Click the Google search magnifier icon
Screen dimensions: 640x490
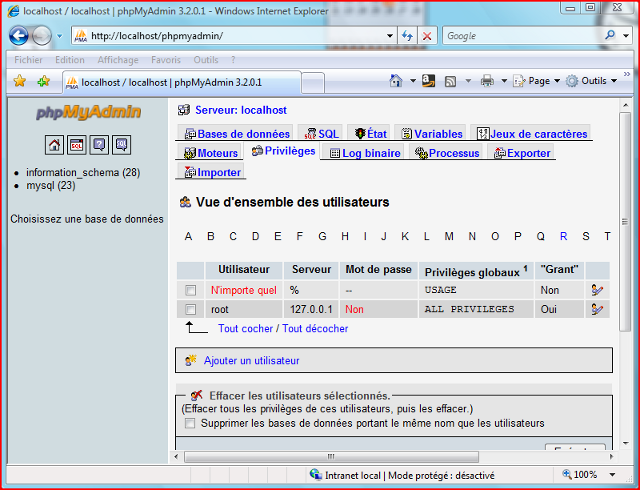[610, 36]
